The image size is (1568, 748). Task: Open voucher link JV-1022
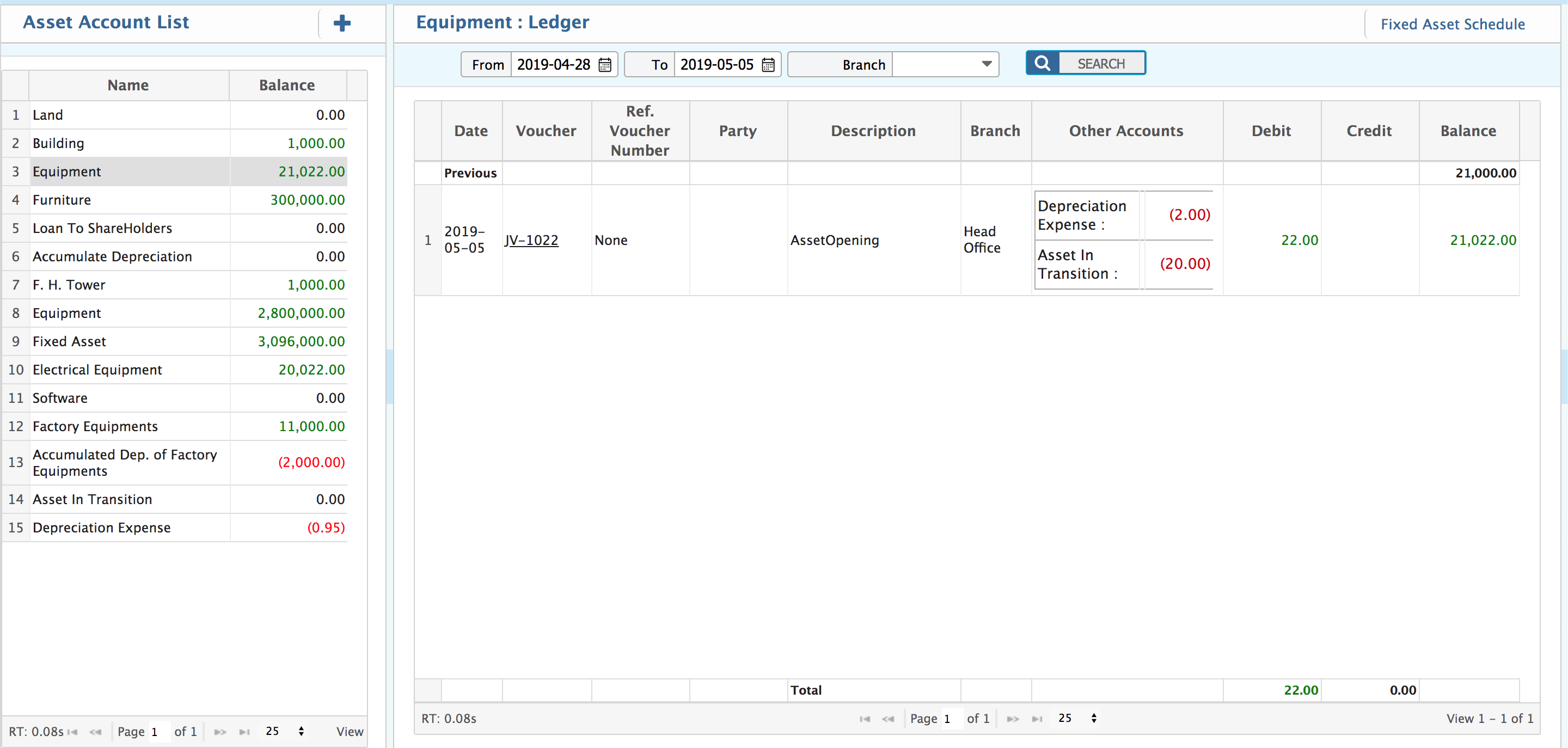pos(531,241)
